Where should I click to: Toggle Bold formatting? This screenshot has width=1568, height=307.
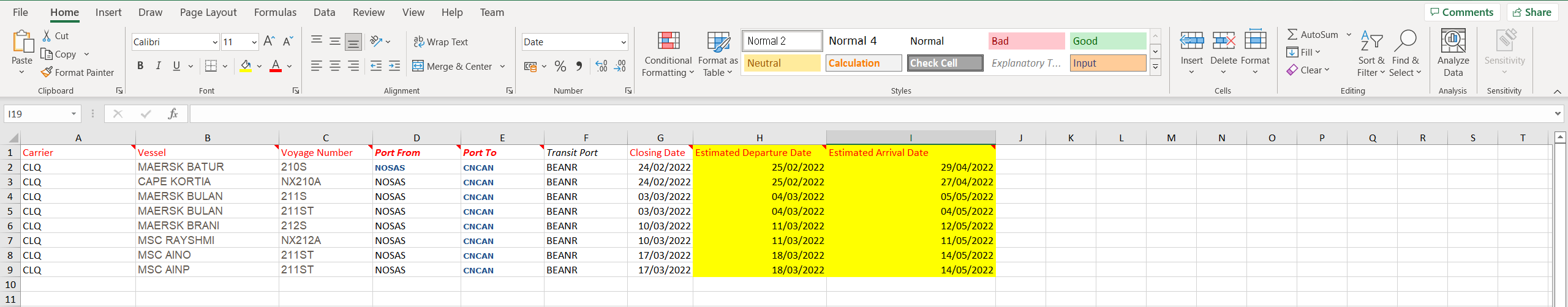coord(140,66)
